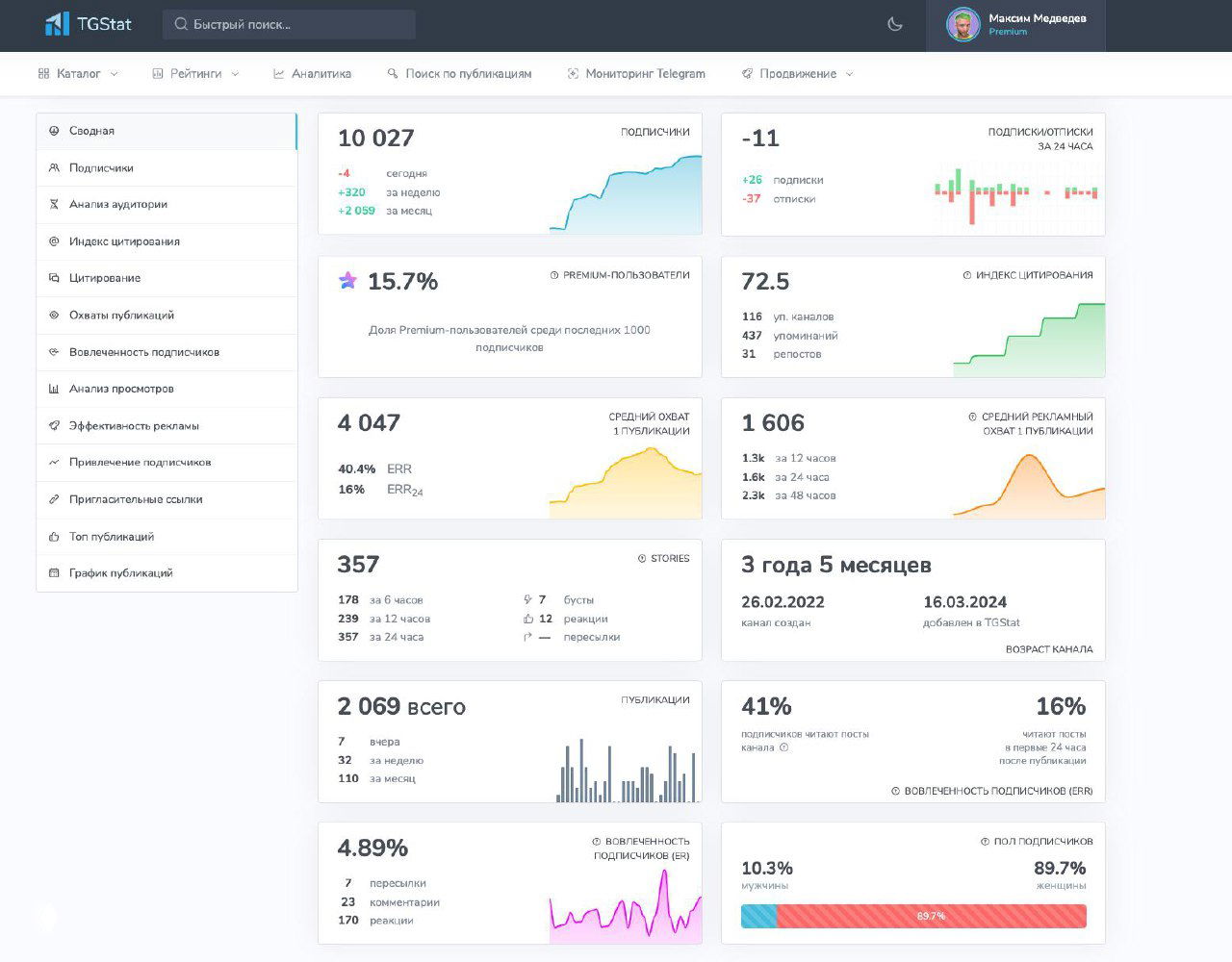This screenshot has height=962, width=1232.
Task: Click the Пригласительные ссылки link icon
Action: [54, 500]
